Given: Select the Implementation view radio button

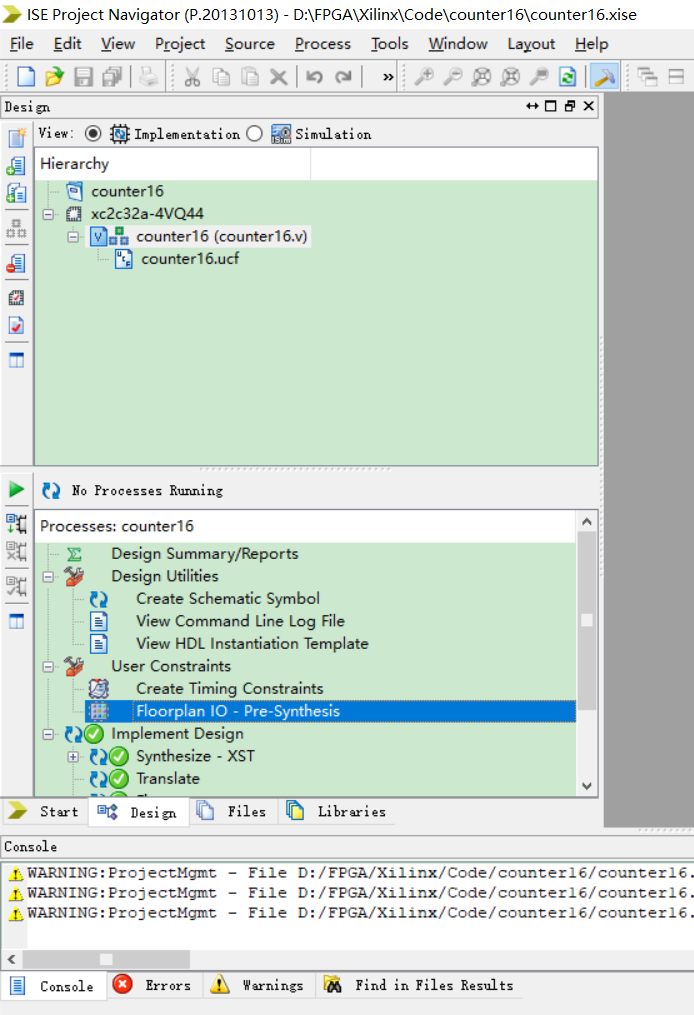Looking at the screenshot, I should (93, 133).
